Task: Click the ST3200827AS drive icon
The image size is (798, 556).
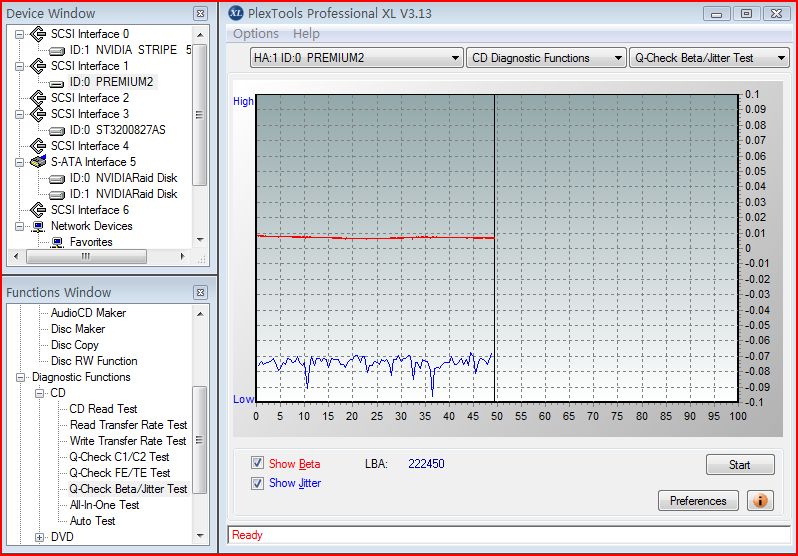Action: click(57, 130)
